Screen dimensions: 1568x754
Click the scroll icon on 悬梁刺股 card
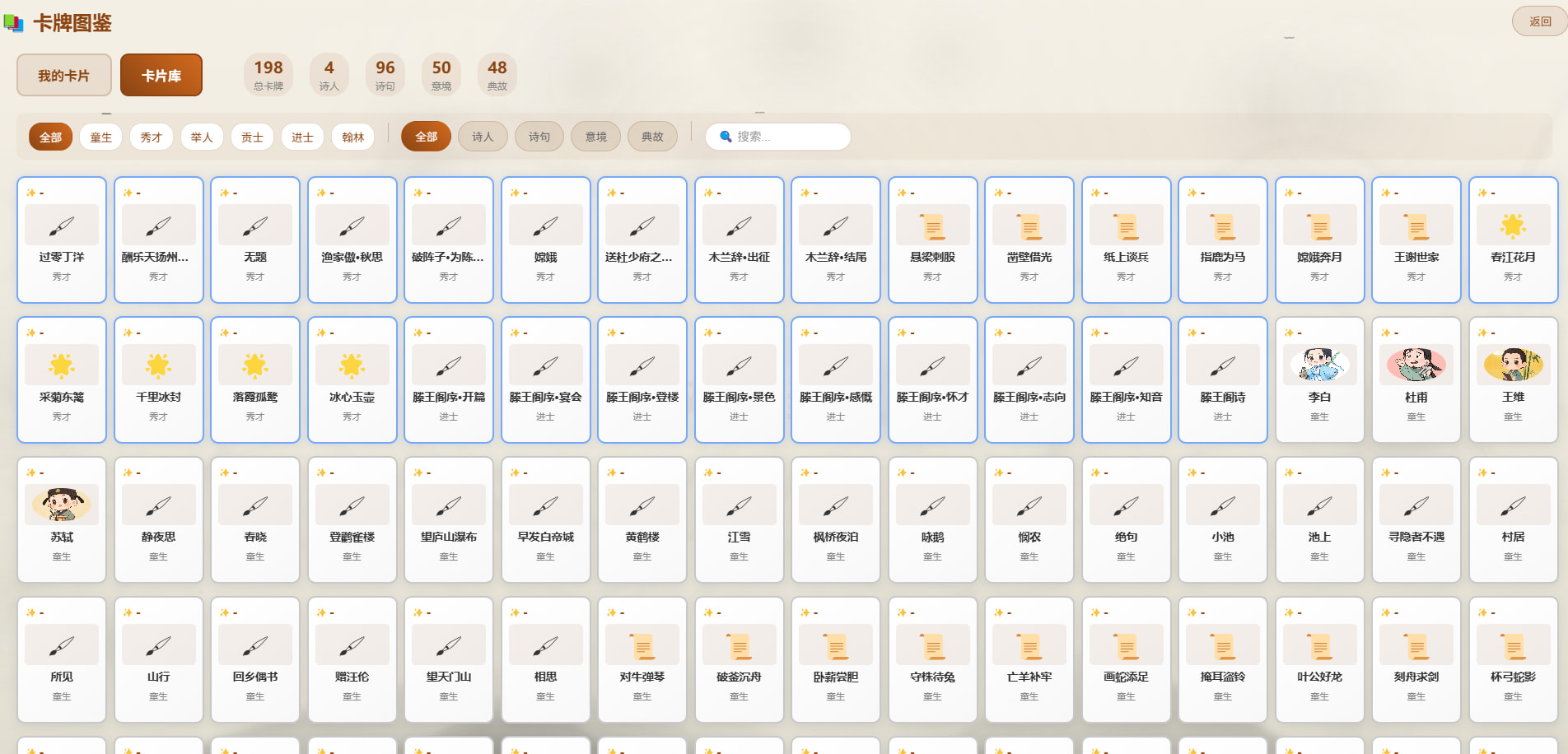932,226
